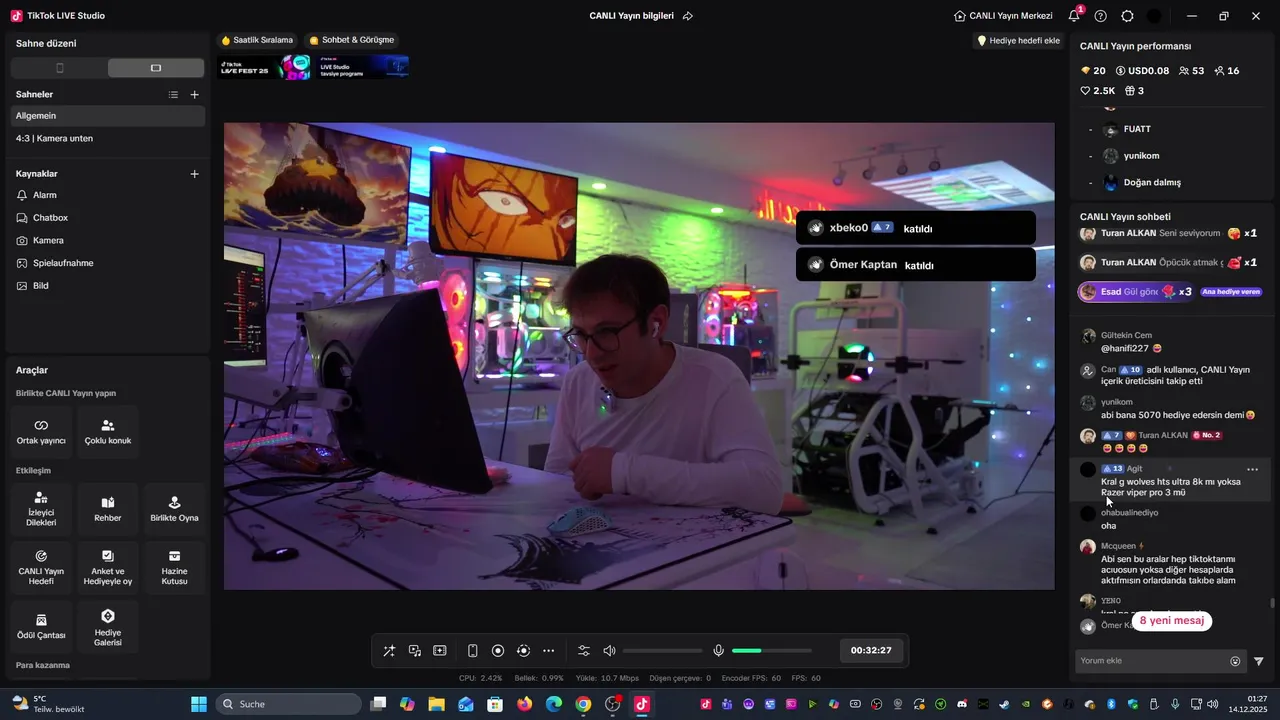Click the 00:32:27 live timer button
This screenshot has height=720, width=1280.
871,650
